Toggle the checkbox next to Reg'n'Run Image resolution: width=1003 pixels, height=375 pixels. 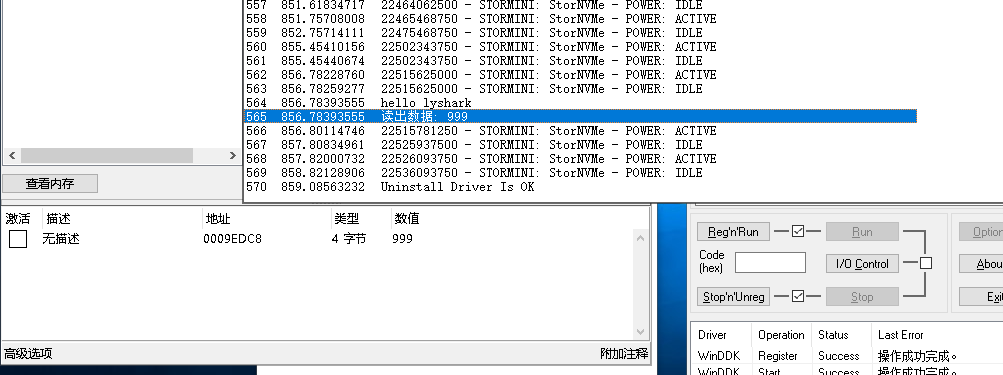pos(798,231)
